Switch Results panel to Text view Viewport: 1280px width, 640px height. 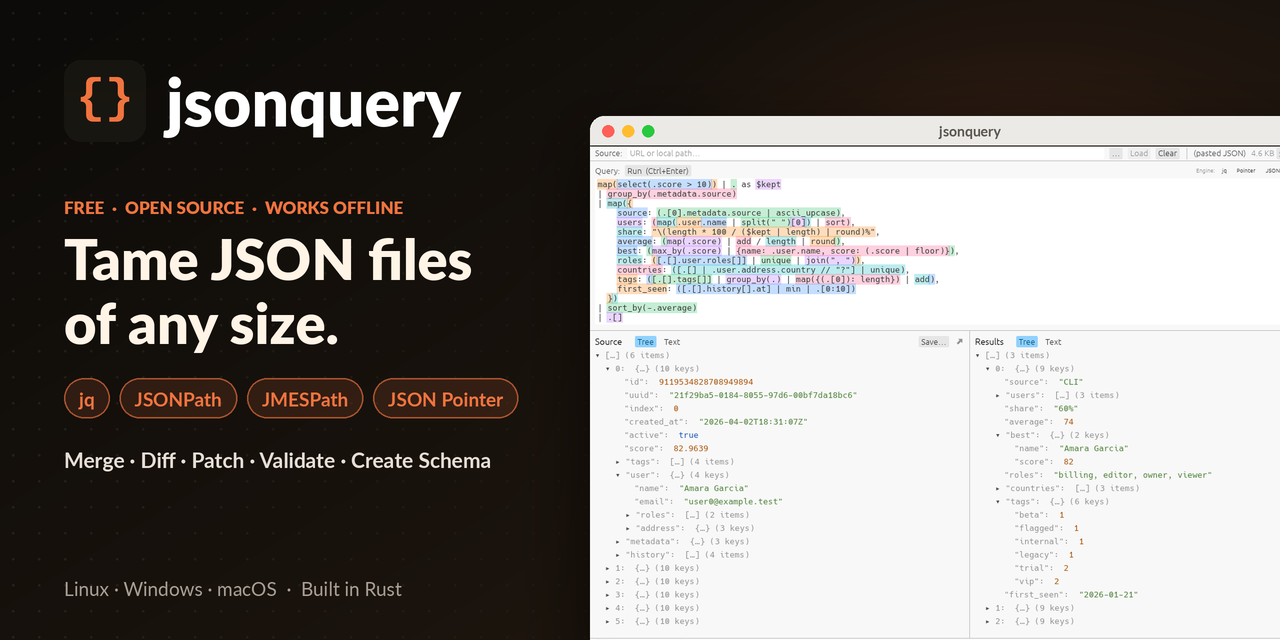[1053, 342]
